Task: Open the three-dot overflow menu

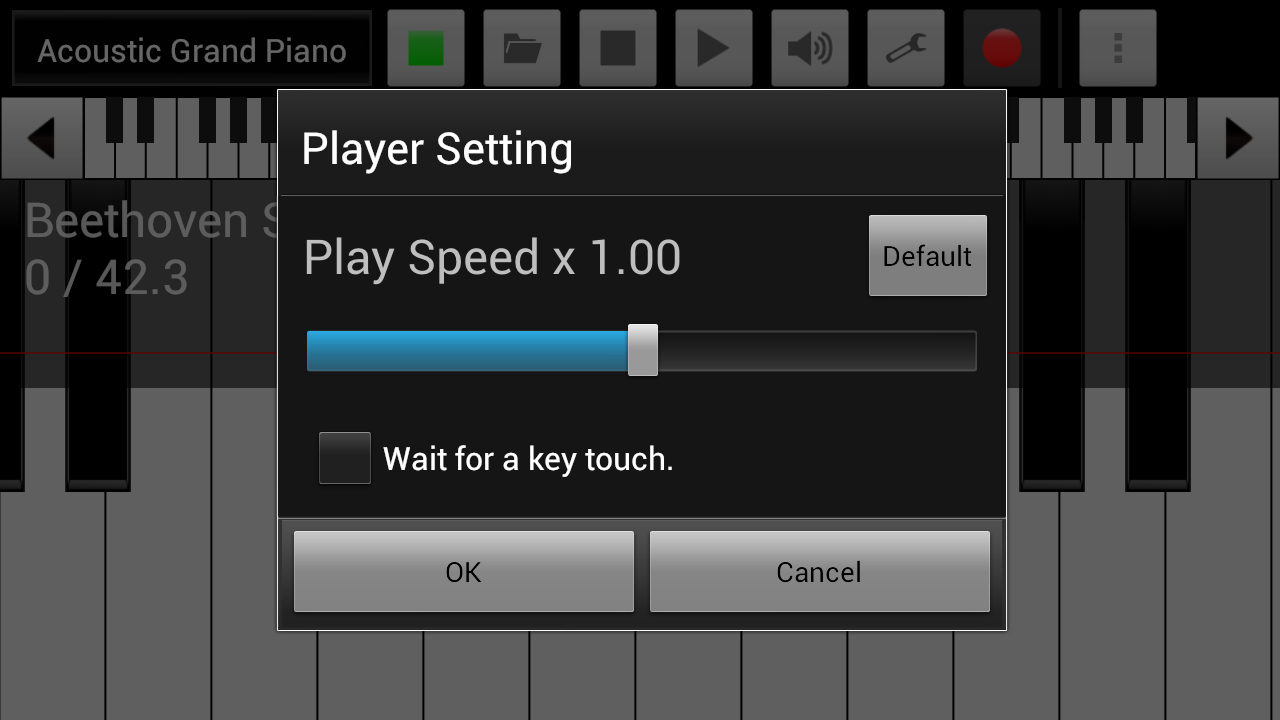Action: coord(1118,48)
